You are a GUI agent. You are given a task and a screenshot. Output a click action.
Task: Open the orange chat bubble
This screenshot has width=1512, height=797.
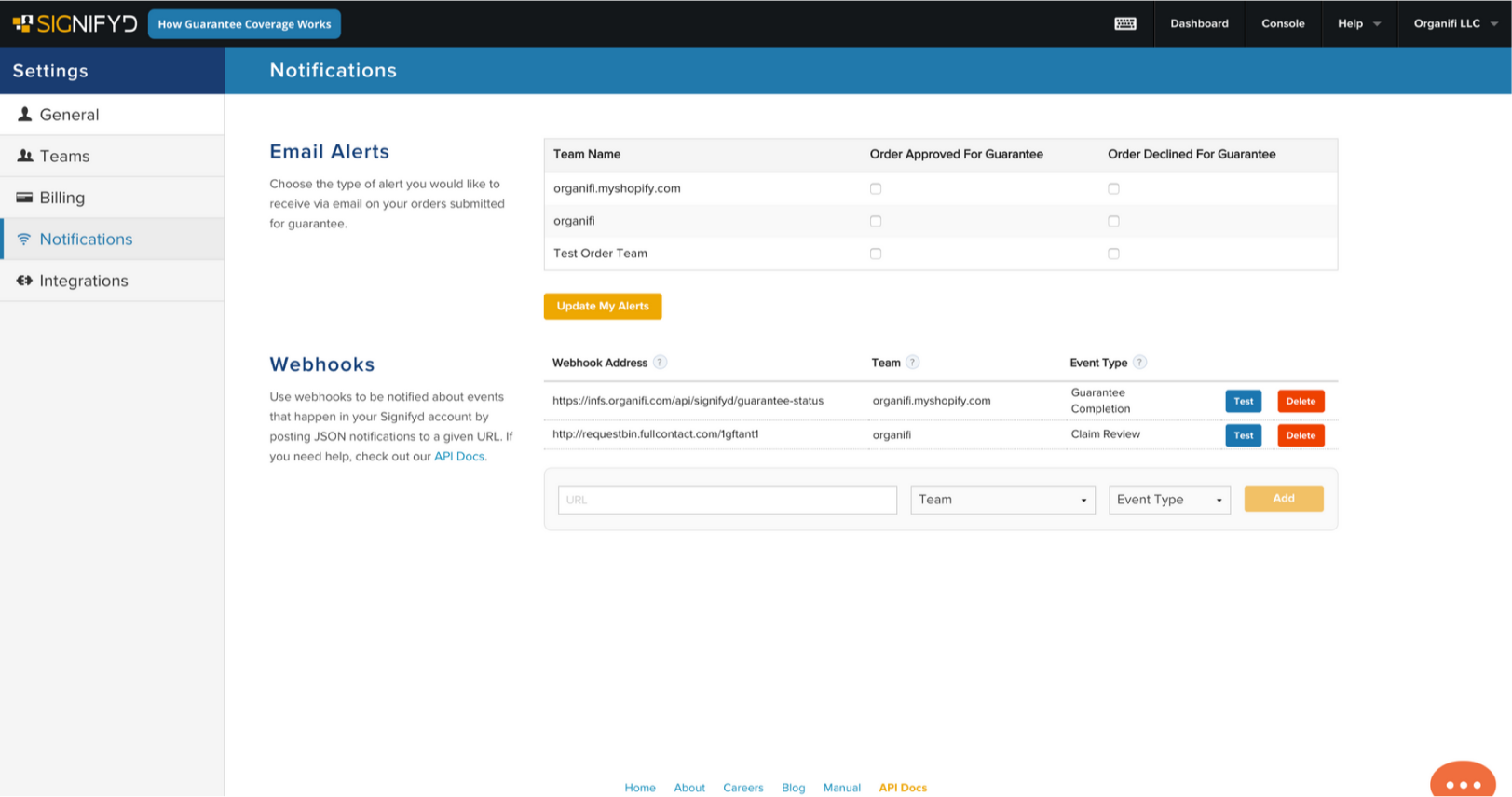click(x=1463, y=780)
